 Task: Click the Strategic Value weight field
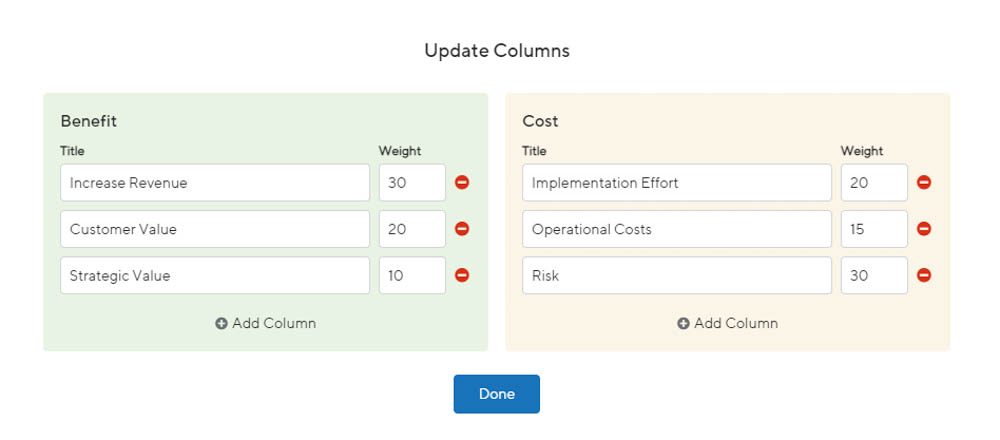click(x=412, y=275)
